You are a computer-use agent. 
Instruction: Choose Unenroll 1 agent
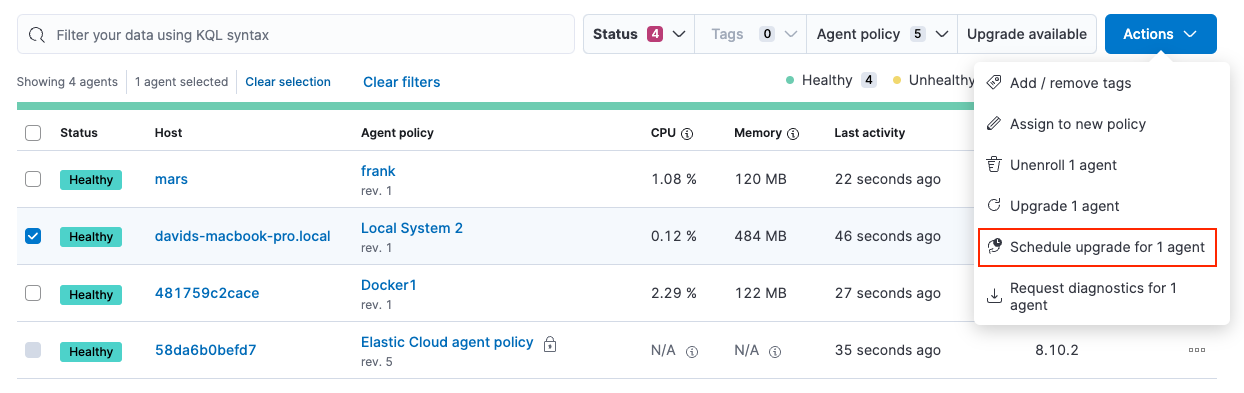[x=1101, y=165]
